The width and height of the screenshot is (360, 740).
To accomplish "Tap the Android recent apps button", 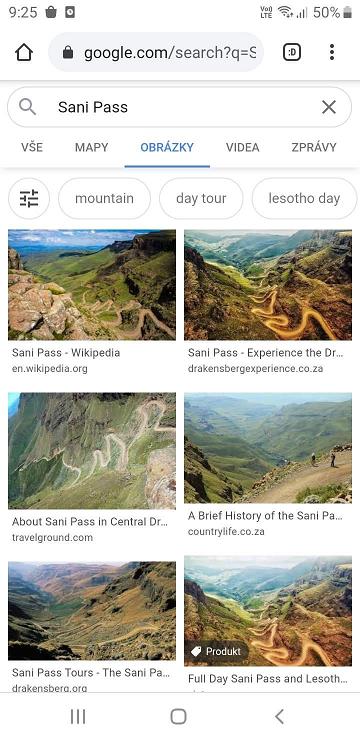I will click(78, 716).
